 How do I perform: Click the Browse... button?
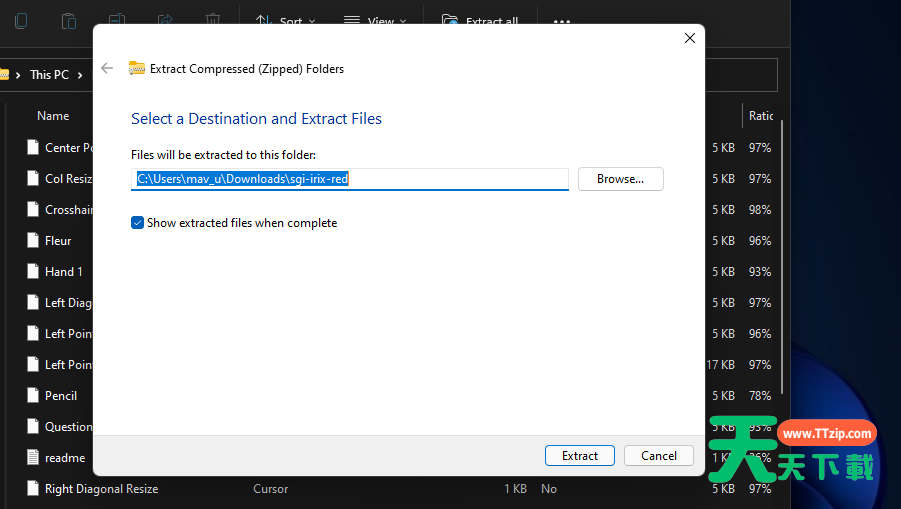pyautogui.click(x=620, y=179)
